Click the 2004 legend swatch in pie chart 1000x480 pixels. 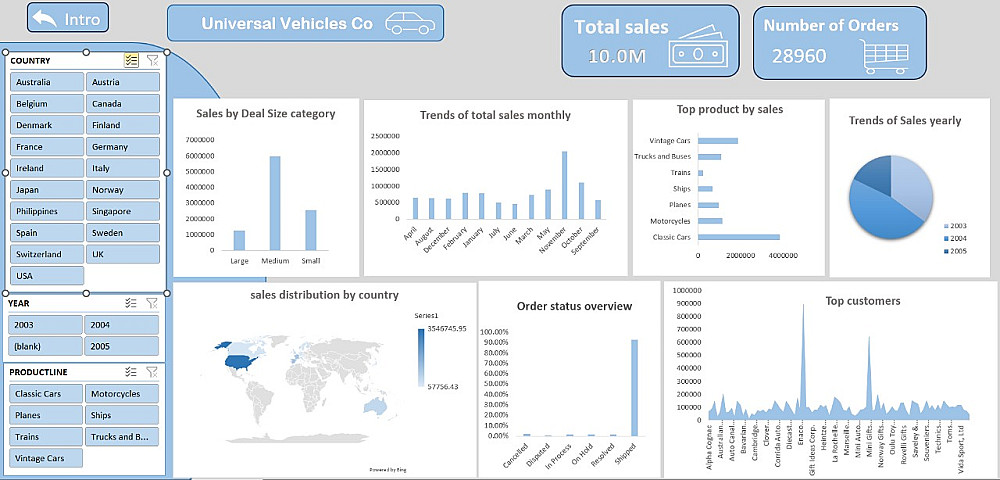pyautogui.click(x=945, y=238)
